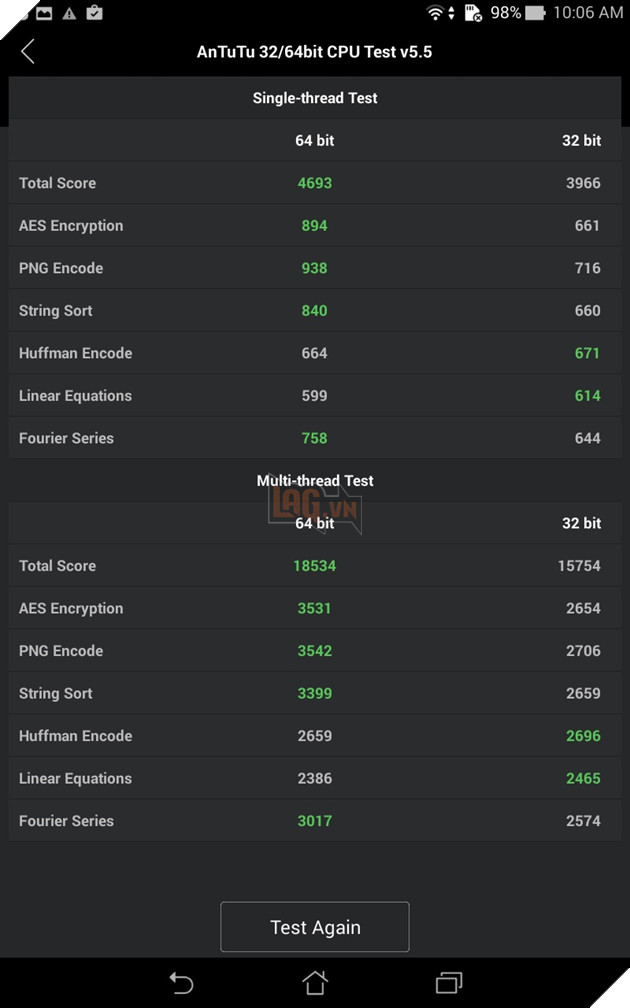Click the single-thread 32 bit column header
This screenshot has width=630, height=1008.
(x=581, y=141)
